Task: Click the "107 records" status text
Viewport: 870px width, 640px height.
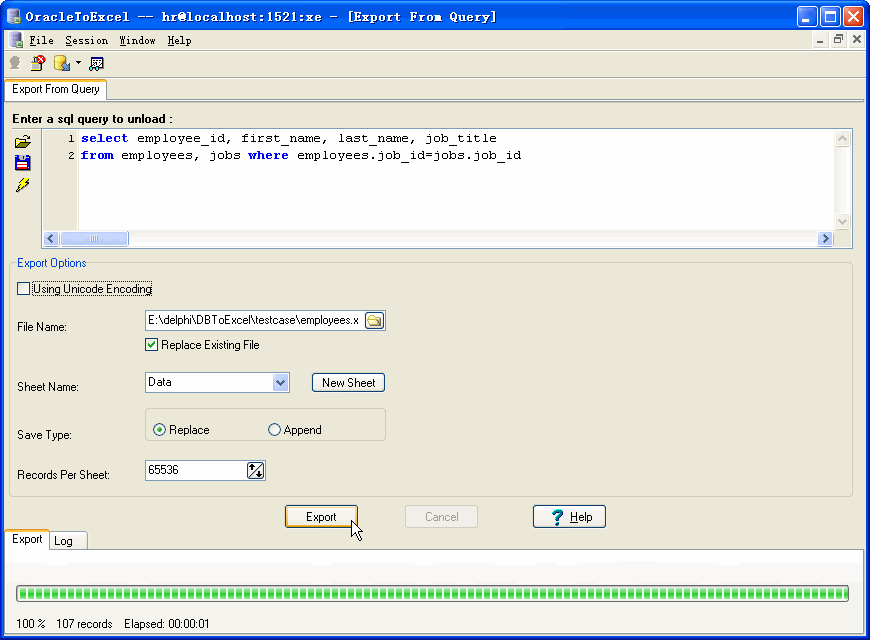Action: (x=84, y=624)
